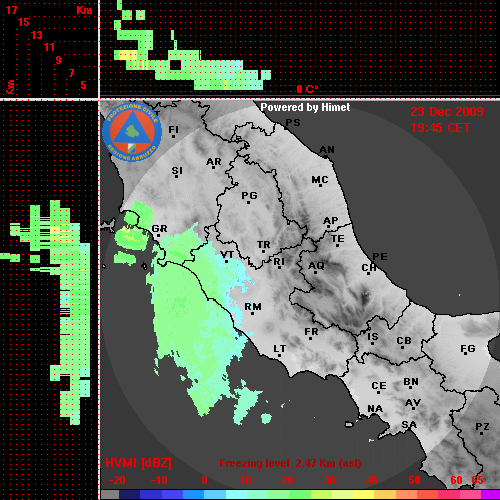This screenshot has width=500, height=500.
Task: Click the CE city label on map
Action: point(379,386)
